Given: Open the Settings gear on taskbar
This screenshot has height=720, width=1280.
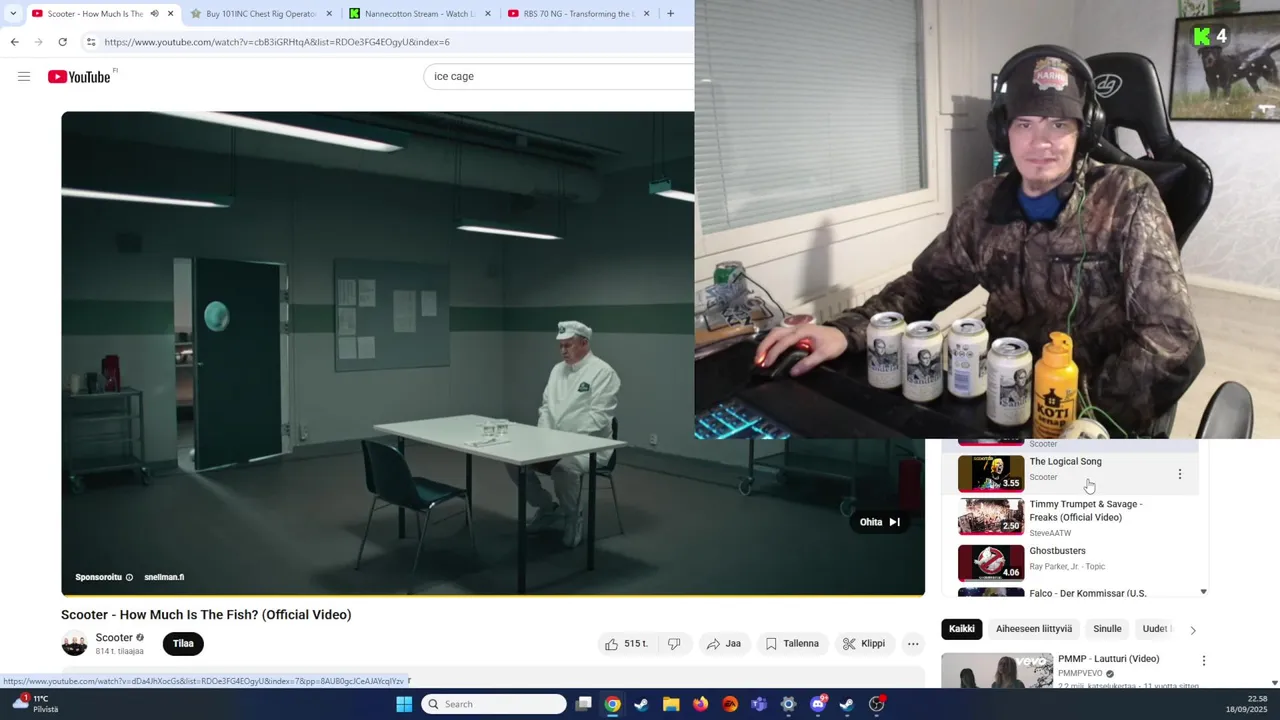Looking at the screenshot, I should point(788,704).
